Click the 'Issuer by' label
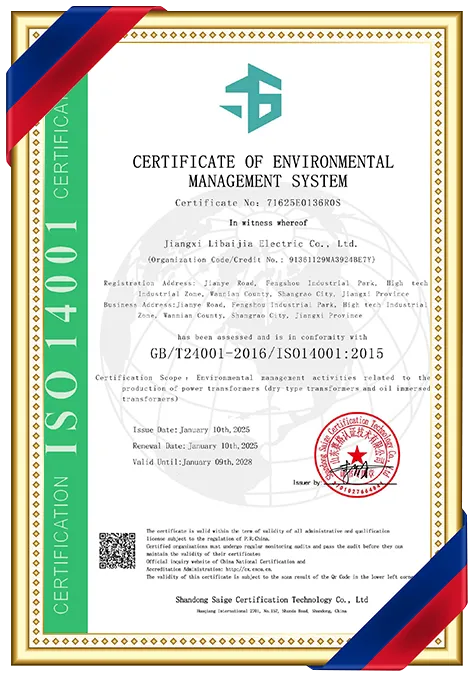 (307, 483)
